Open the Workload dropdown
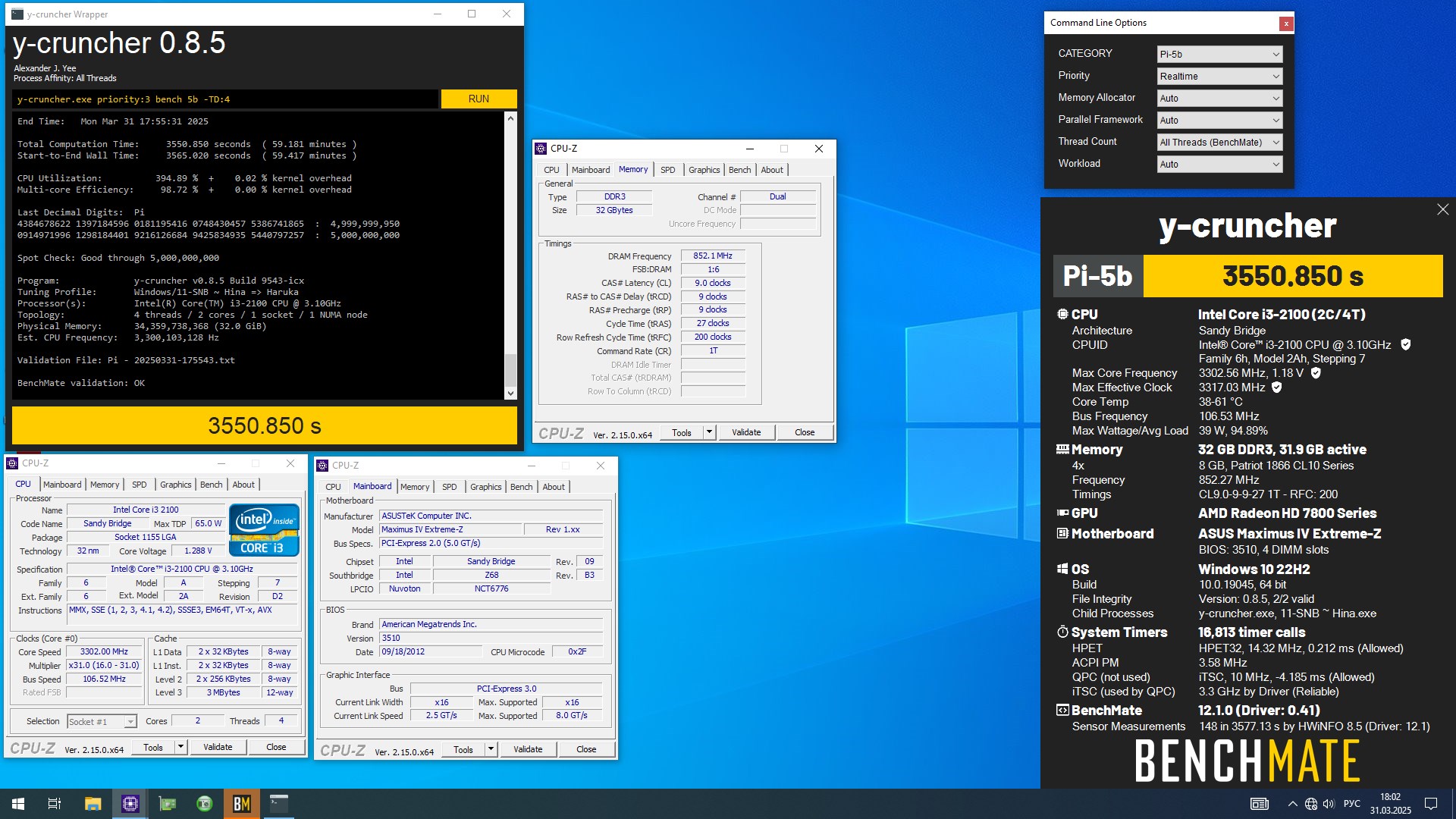1456x819 pixels. (x=1219, y=165)
